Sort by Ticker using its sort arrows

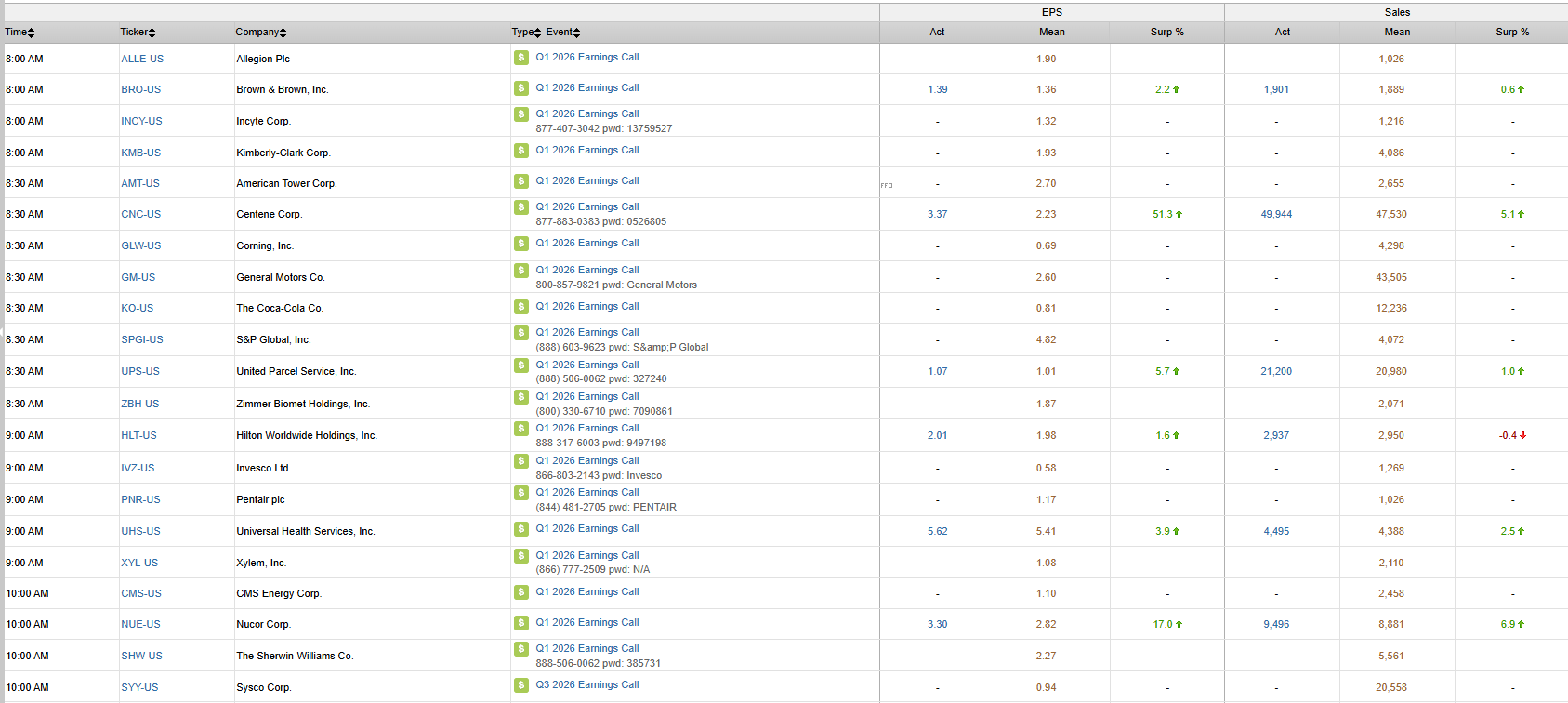tap(138, 33)
